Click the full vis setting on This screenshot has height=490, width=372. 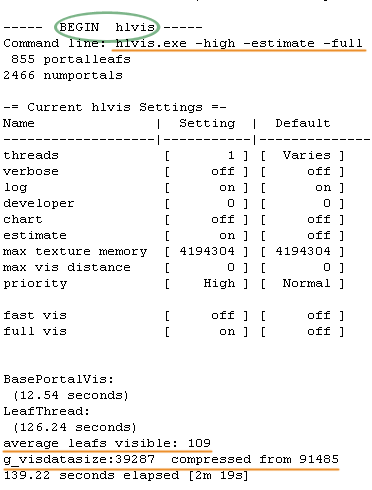click(227, 331)
